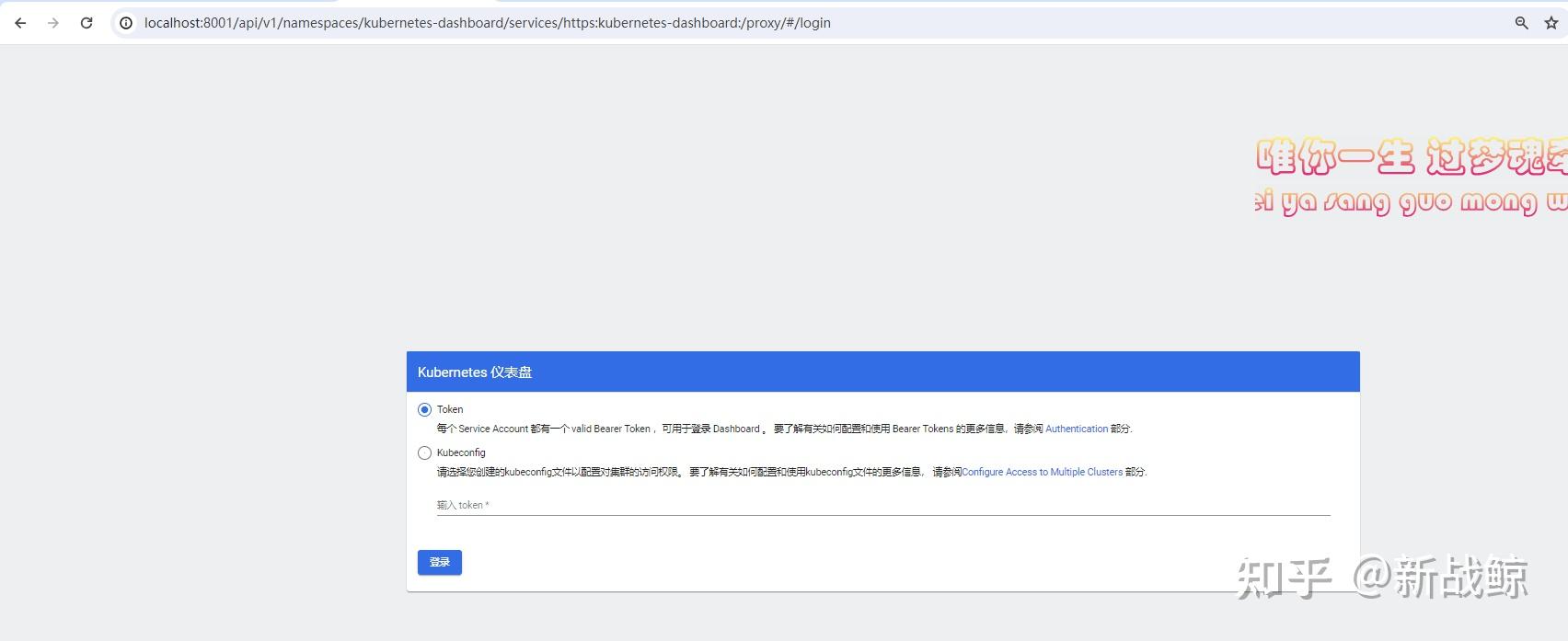The image size is (1568, 641).
Task: Focus the token input field
Action: [x=883, y=505]
